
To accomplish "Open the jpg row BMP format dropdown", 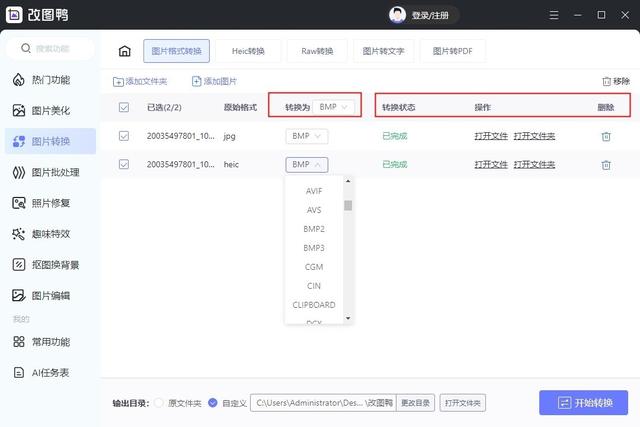I will pyautogui.click(x=307, y=136).
